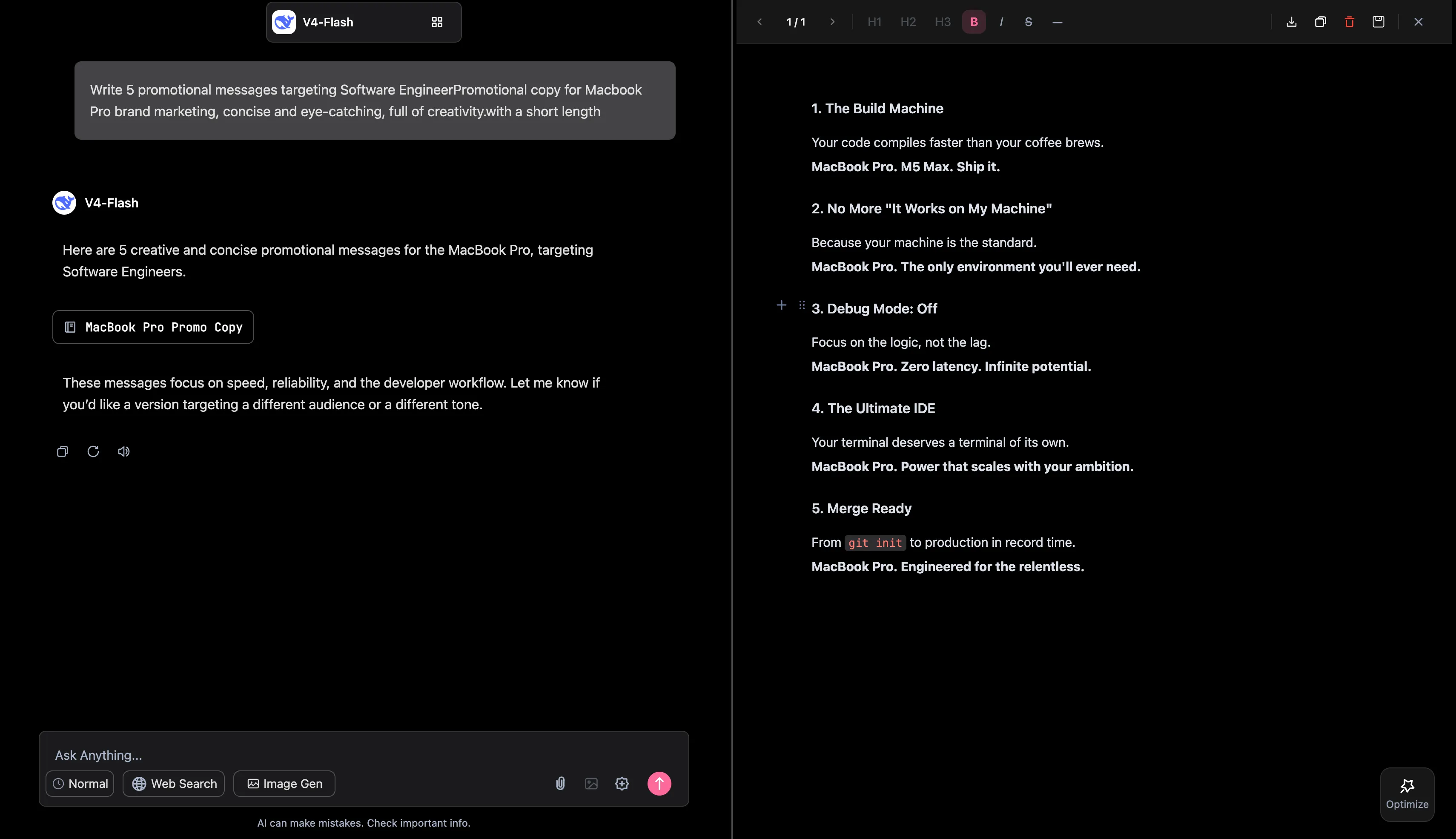The height and width of the screenshot is (839, 1456).
Task: Toggle bold formatting
Action: tap(974, 22)
